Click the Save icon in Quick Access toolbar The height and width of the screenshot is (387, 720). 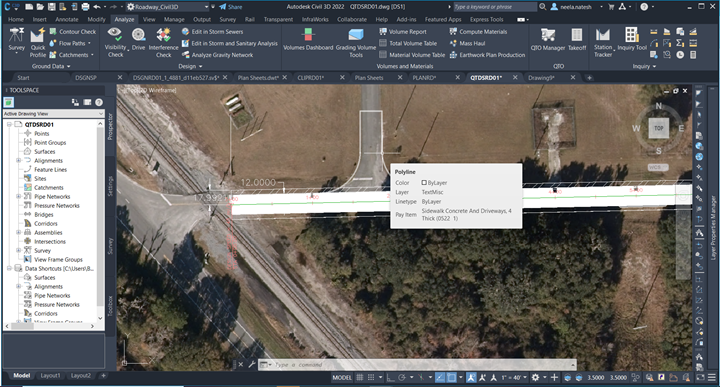point(51,7)
